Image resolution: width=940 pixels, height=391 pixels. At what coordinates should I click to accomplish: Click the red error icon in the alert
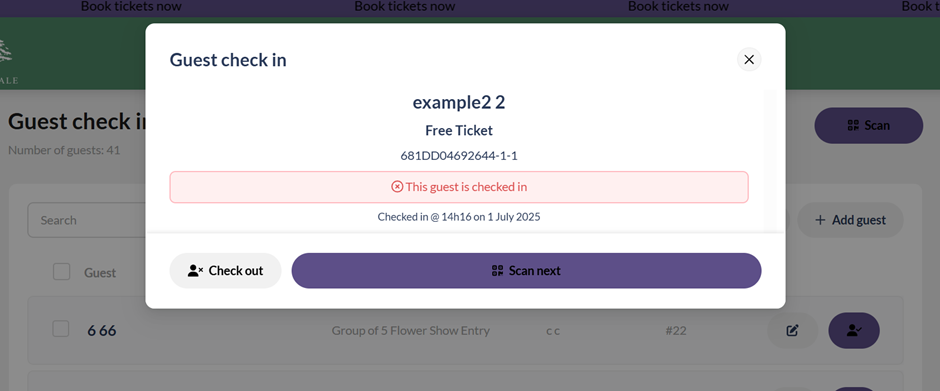[x=397, y=187]
